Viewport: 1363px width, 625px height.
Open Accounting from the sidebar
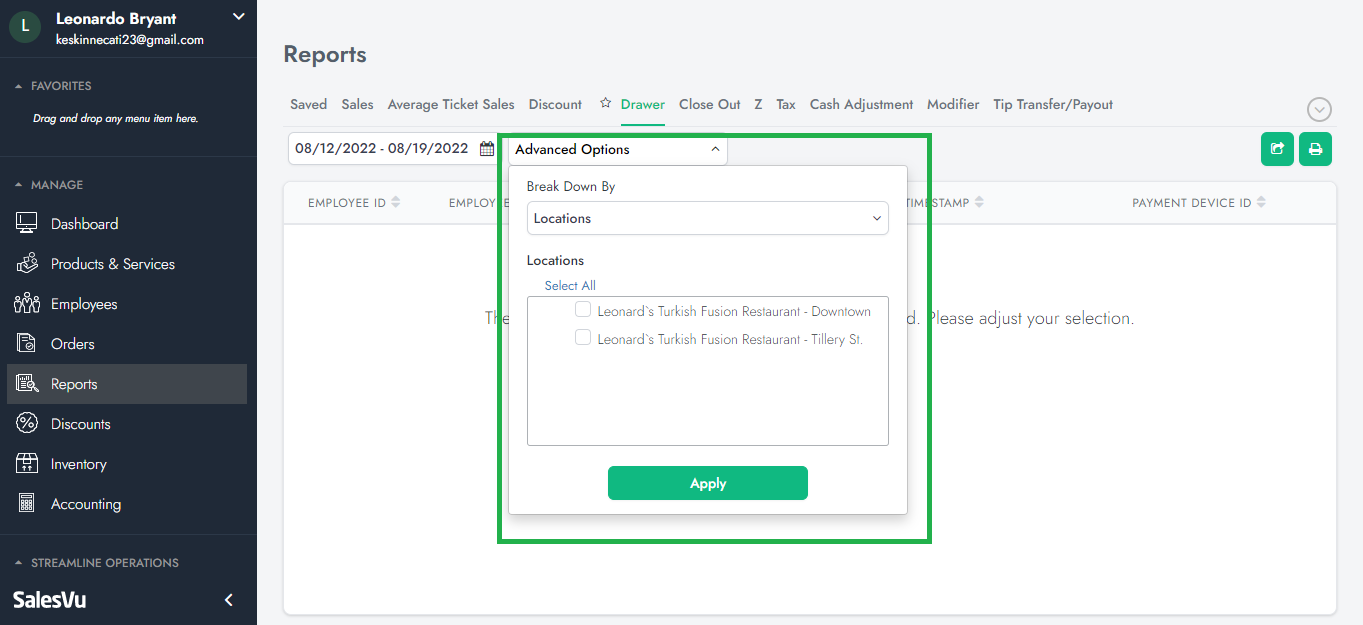pos(85,504)
